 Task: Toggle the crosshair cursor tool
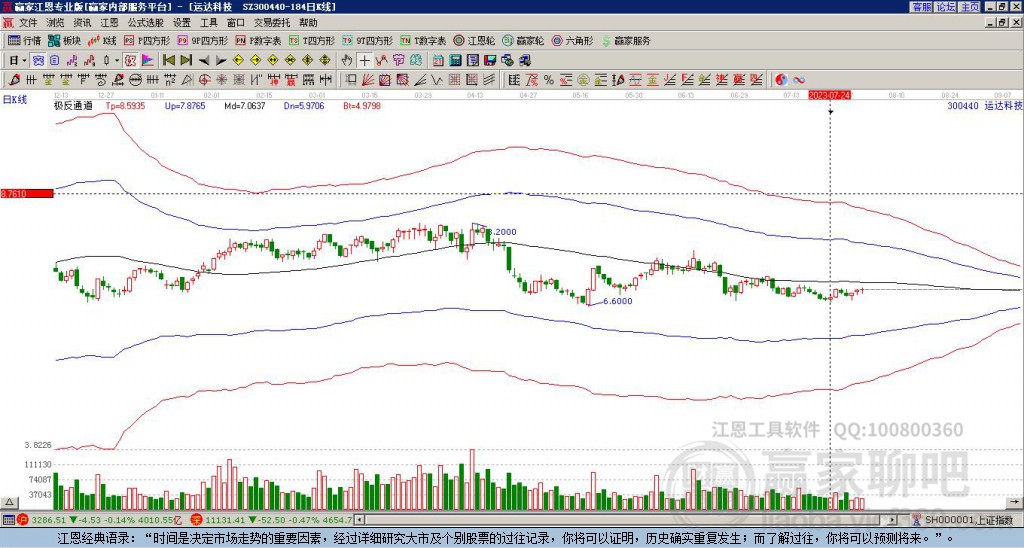pyautogui.click(x=364, y=61)
